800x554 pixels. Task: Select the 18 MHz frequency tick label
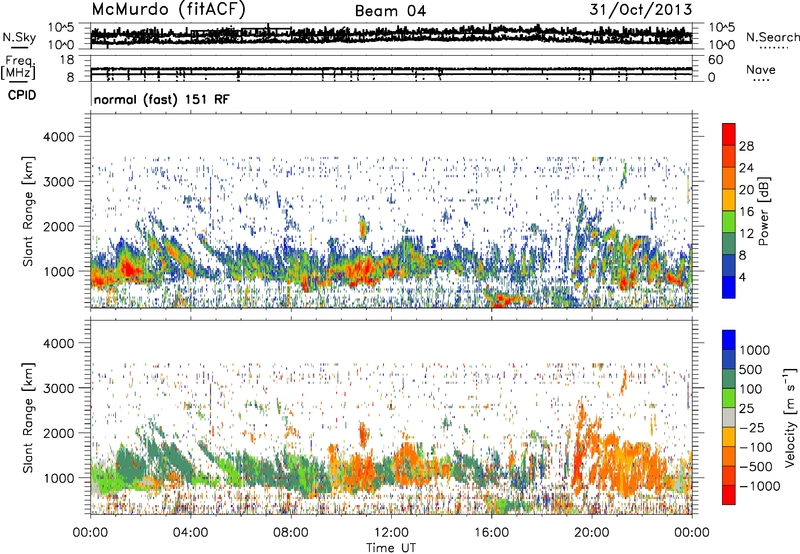coord(67,60)
